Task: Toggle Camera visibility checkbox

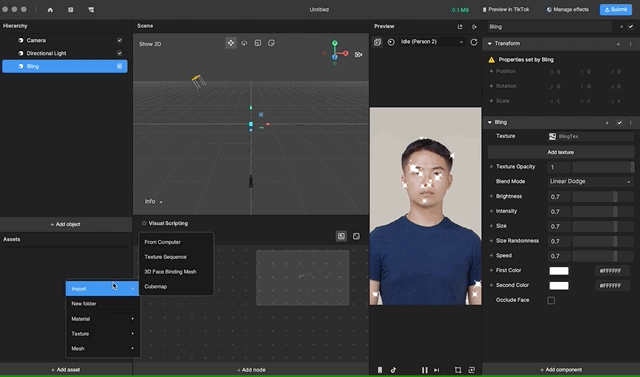Action: tap(120, 40)
